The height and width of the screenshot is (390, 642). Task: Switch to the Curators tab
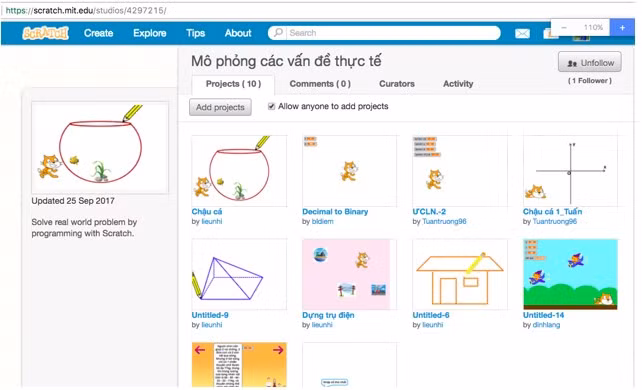(x=396, y=84)
